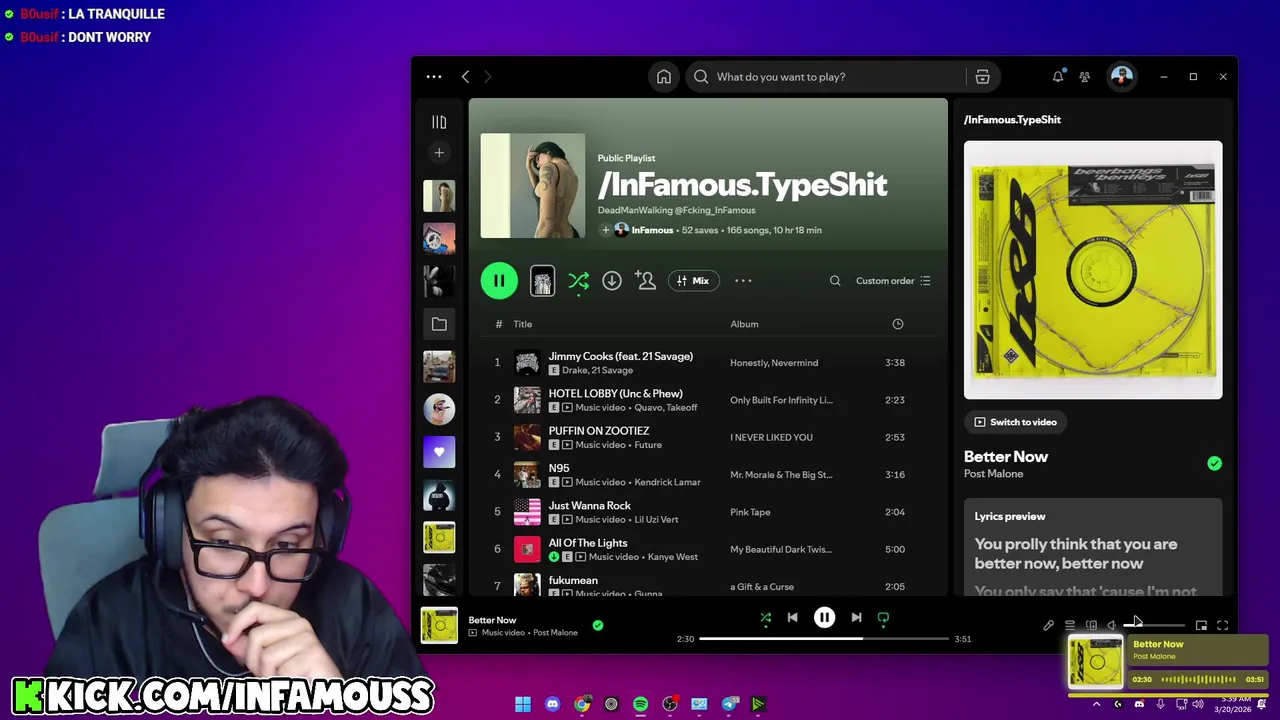1280x720 pixels.
Task: Open Telegram from the taskbar
Action: (730, 705)
